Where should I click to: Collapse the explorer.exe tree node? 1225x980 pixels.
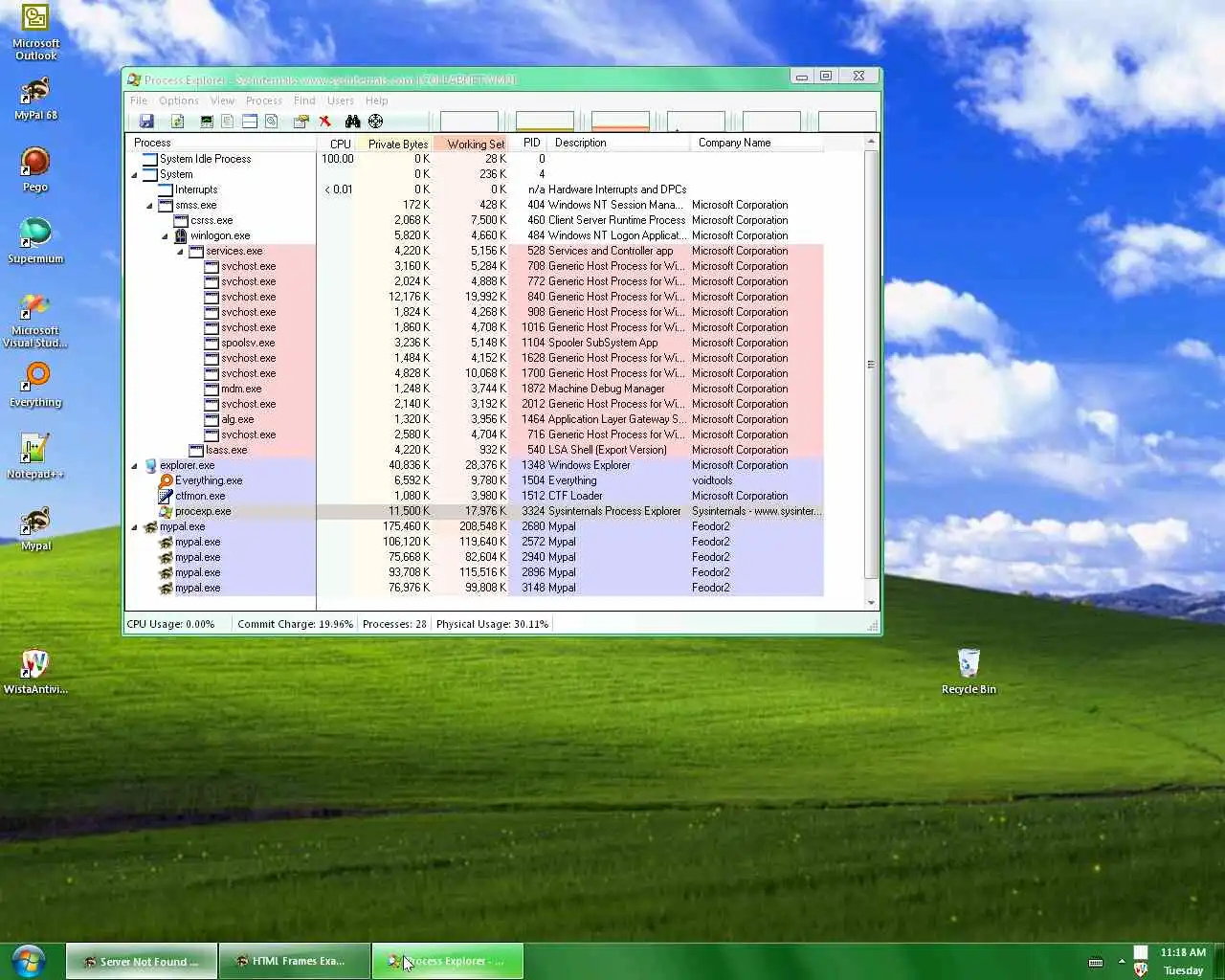tap(134, 465)
